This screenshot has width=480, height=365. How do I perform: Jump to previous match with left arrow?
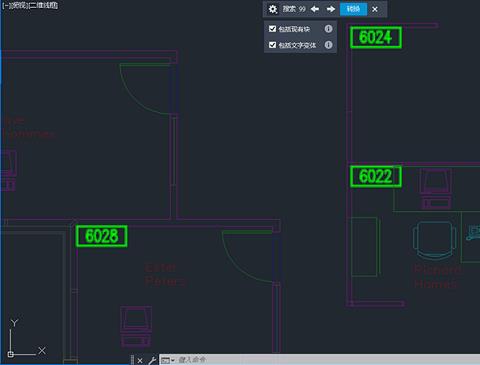(x=315, y=9)
